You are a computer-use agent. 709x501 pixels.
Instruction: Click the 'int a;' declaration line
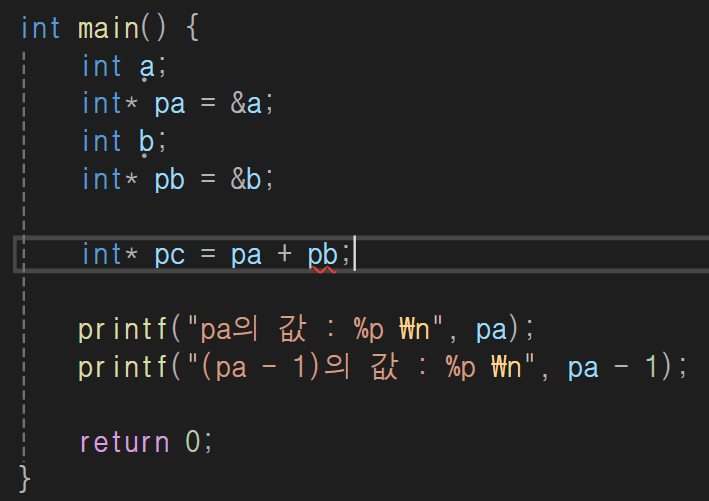click(x=124, y=66)
